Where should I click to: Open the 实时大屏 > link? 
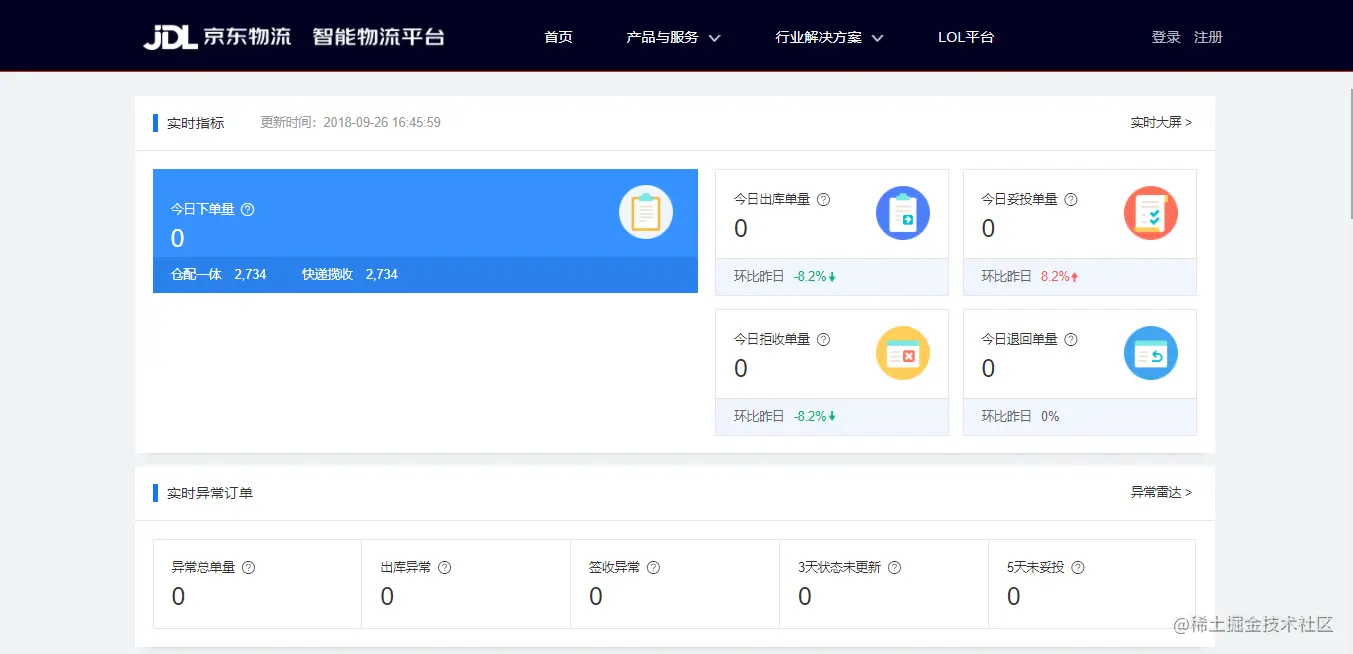click(1161, 122)
